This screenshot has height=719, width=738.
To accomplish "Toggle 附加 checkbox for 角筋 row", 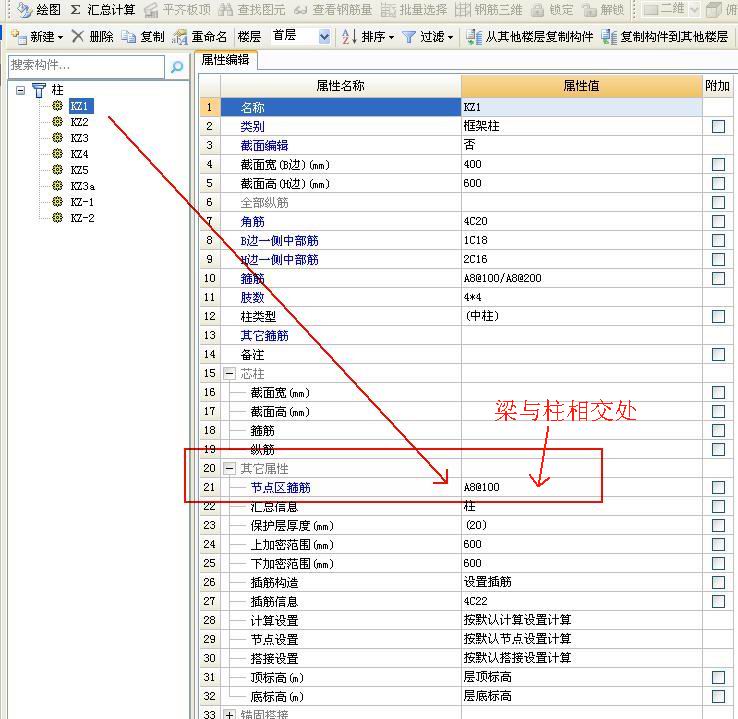I will click(718, 221).
